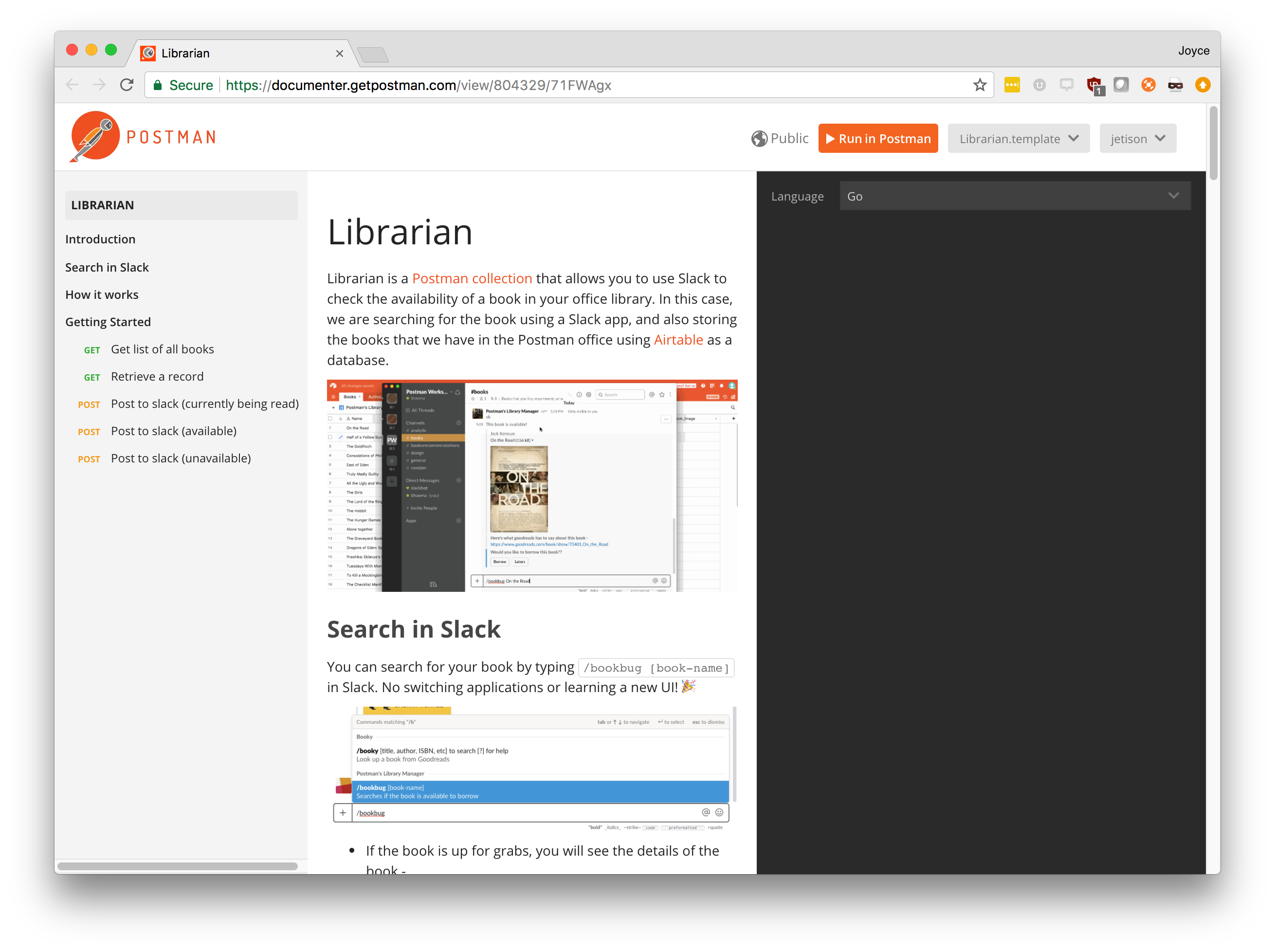The height and width of the screenshot is (952, 1275).
Task: Click the Run in Postman button
Action: tap(877, 138)
